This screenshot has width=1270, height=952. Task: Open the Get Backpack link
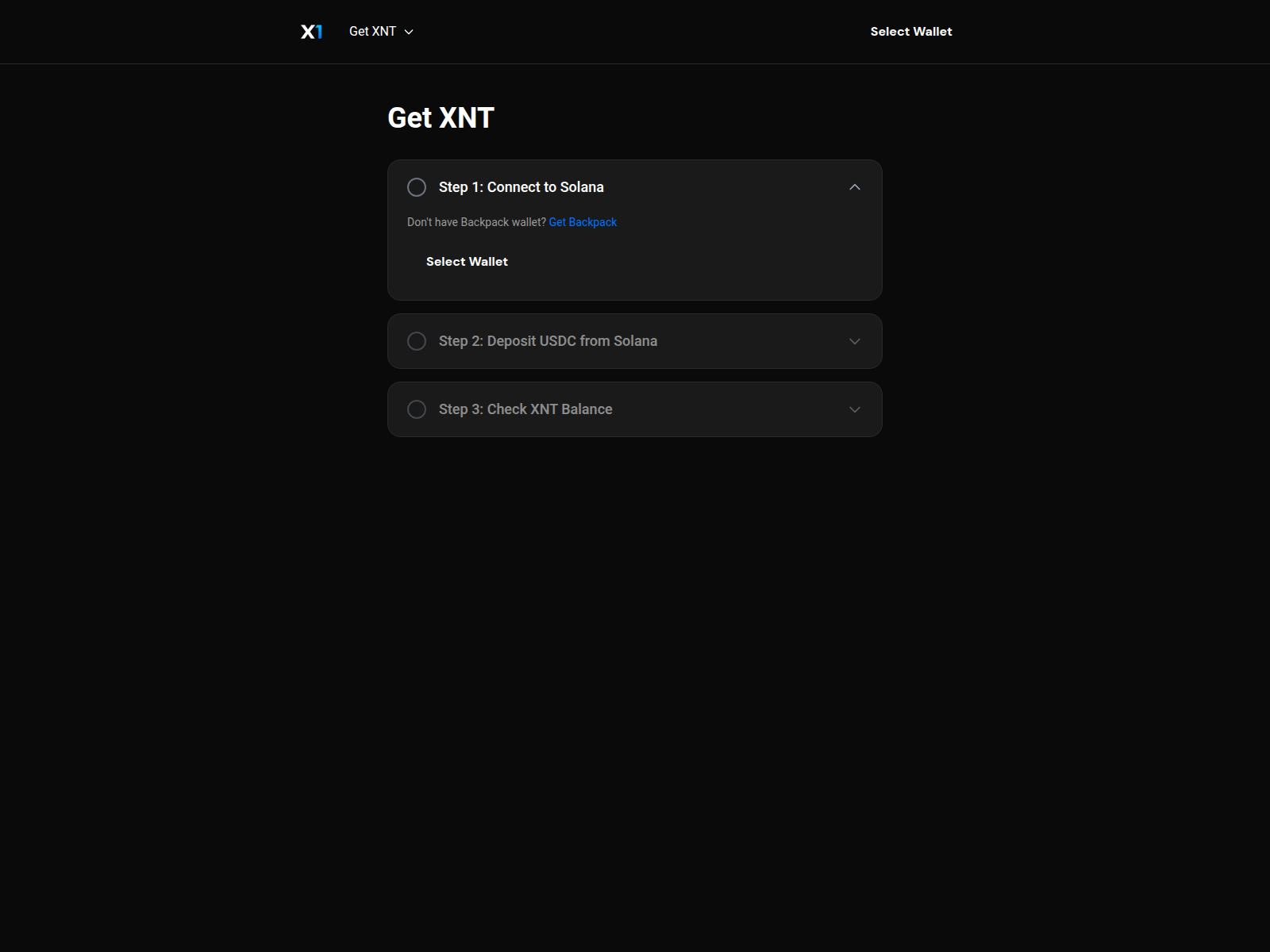tap(583, 222)
